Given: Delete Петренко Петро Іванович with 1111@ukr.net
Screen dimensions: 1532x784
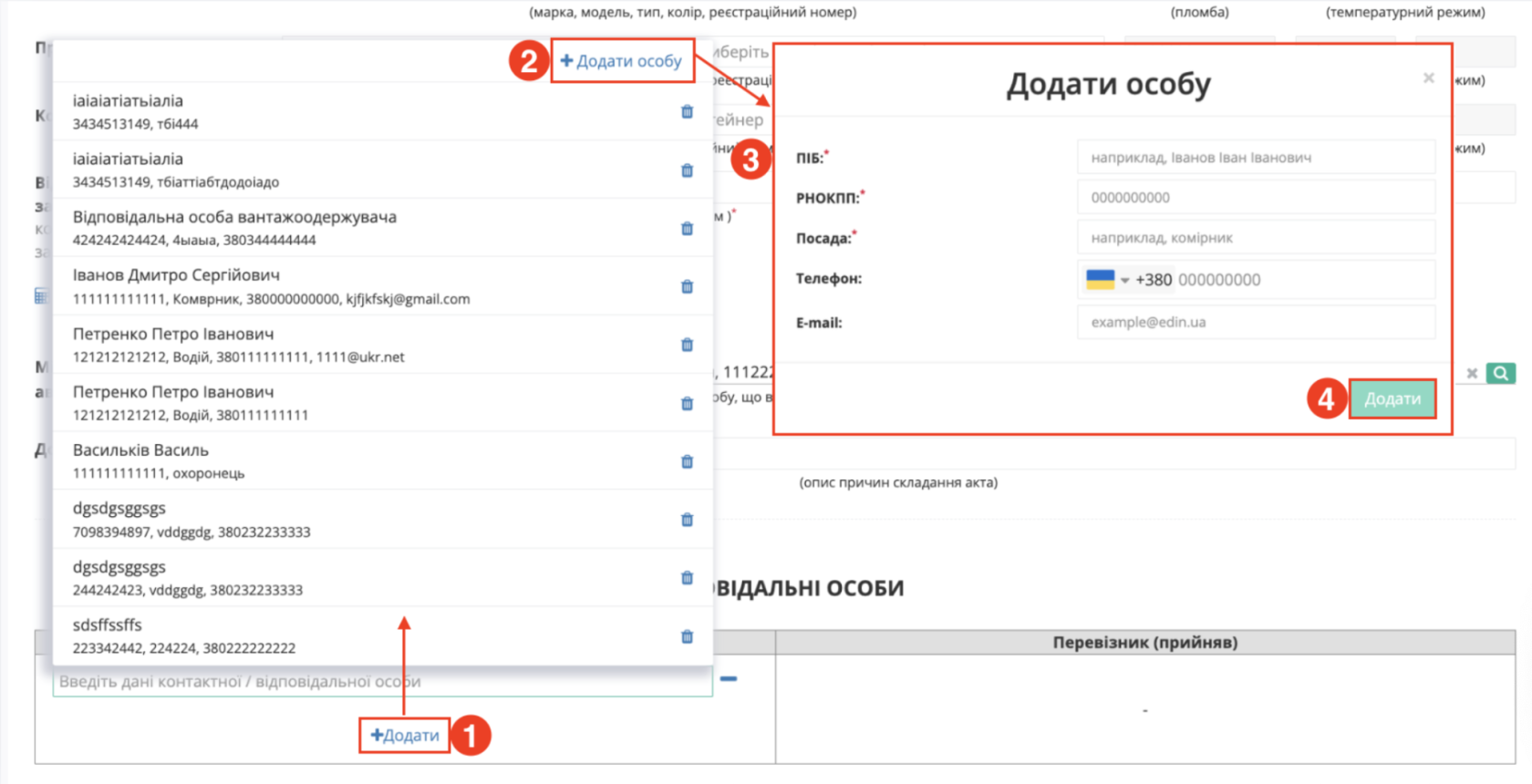Looking at the screenshot, I should click(687, 346).
